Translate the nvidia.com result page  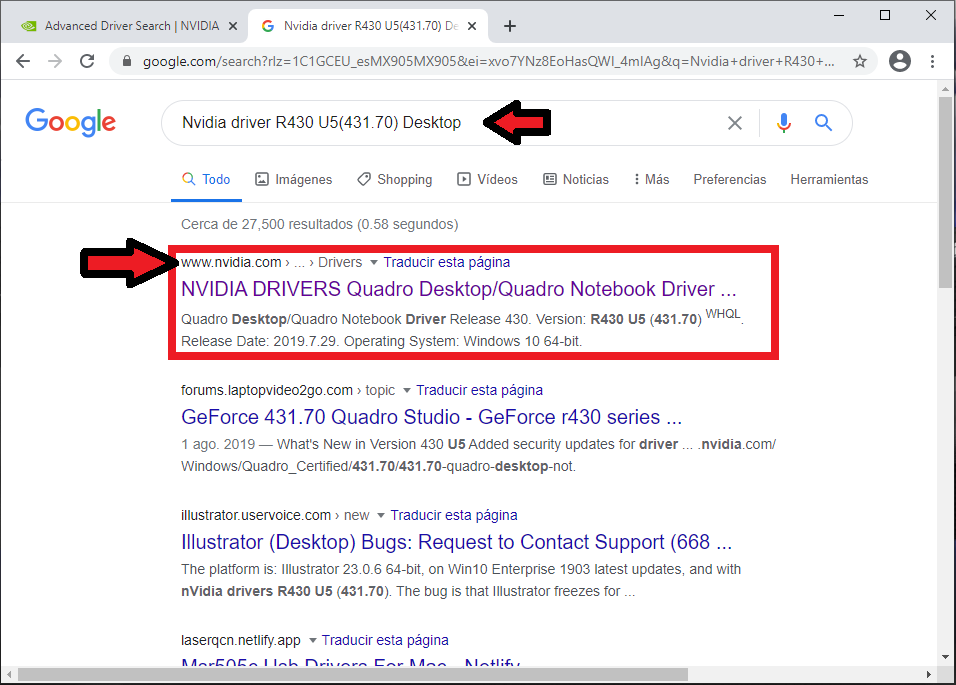446,262
